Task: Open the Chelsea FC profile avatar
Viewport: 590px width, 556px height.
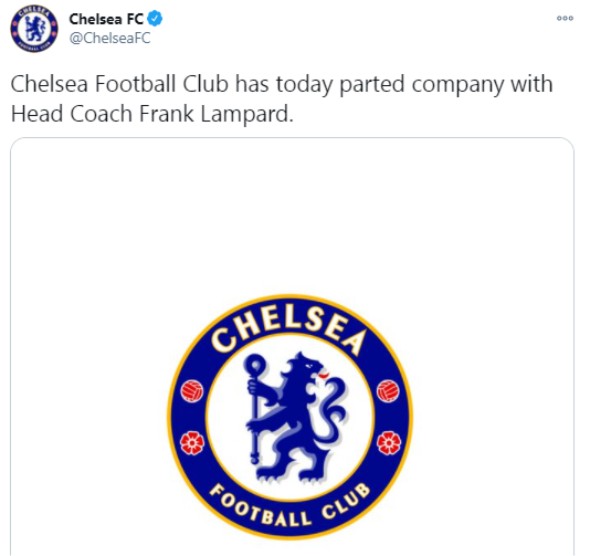Action: [x=34, y=29]
